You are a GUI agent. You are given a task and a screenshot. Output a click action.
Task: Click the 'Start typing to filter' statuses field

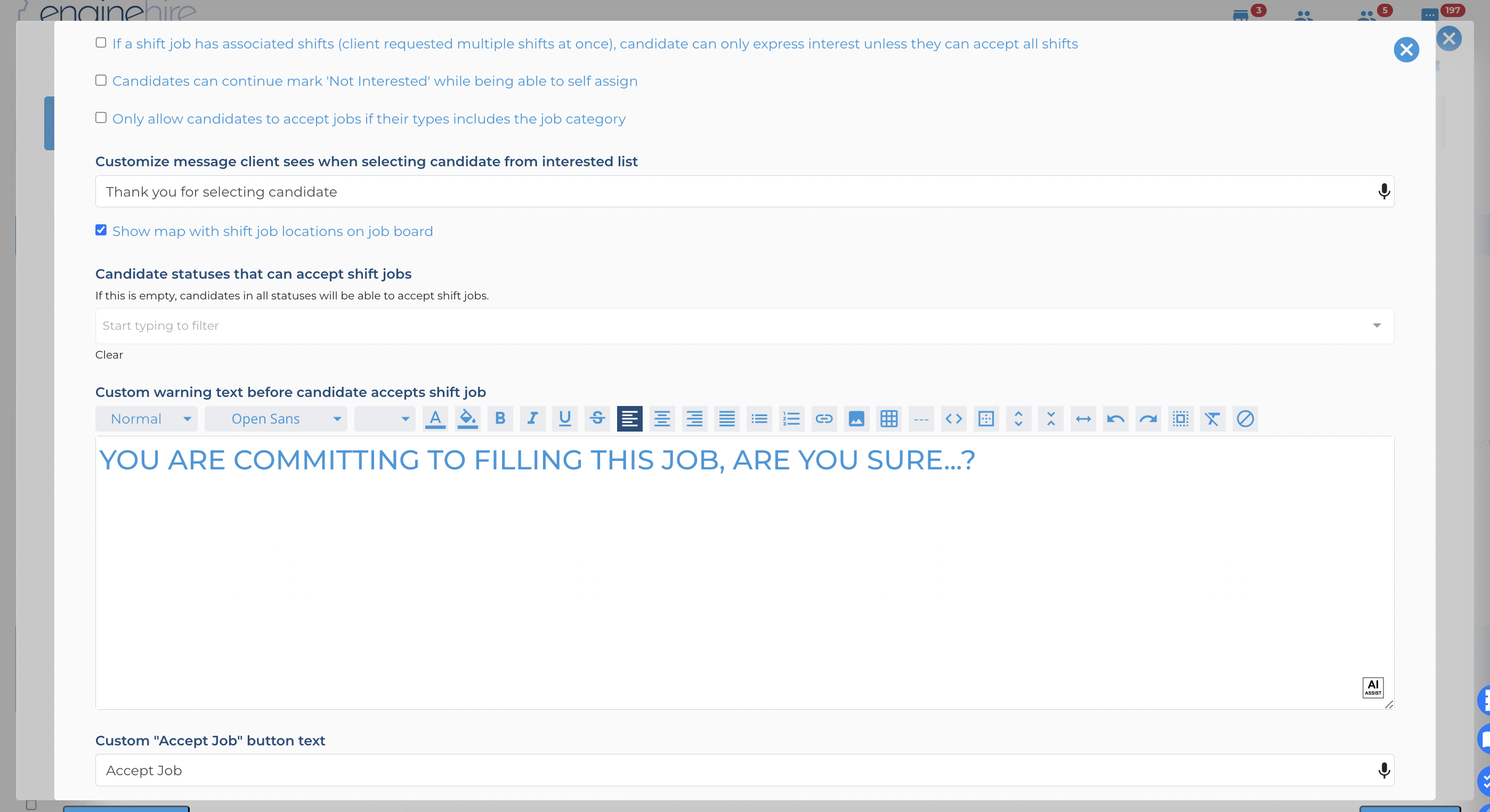[744, 326]
